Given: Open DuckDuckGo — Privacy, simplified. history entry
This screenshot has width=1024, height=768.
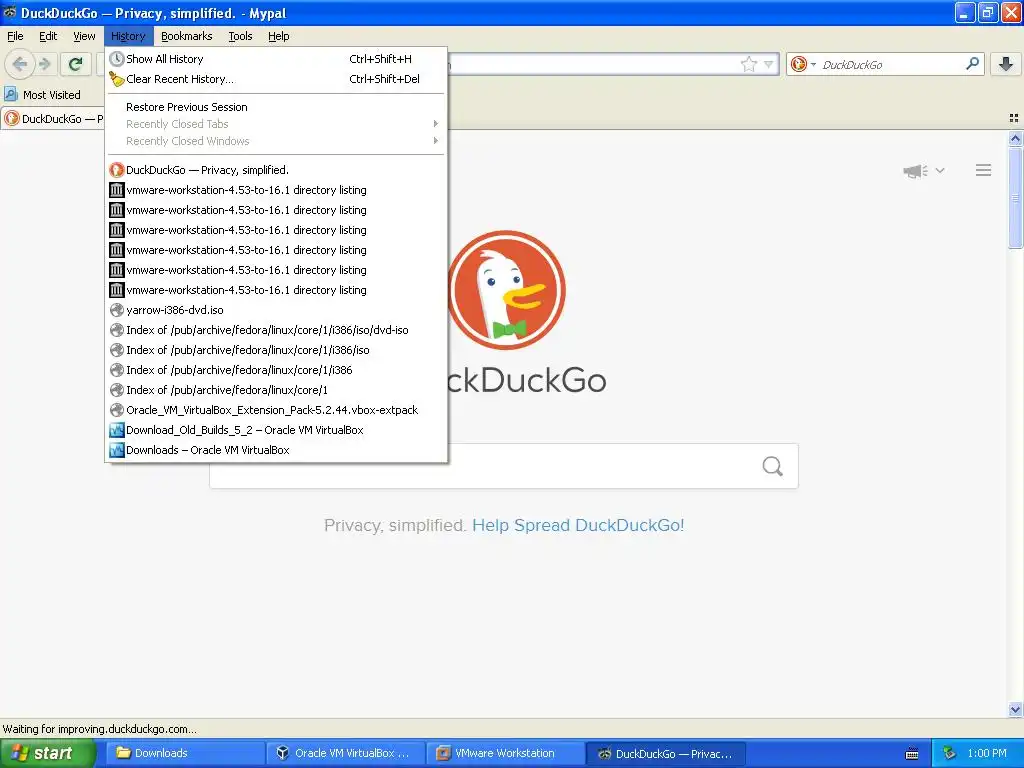Looking at the screenshot, I should point(276,170).
